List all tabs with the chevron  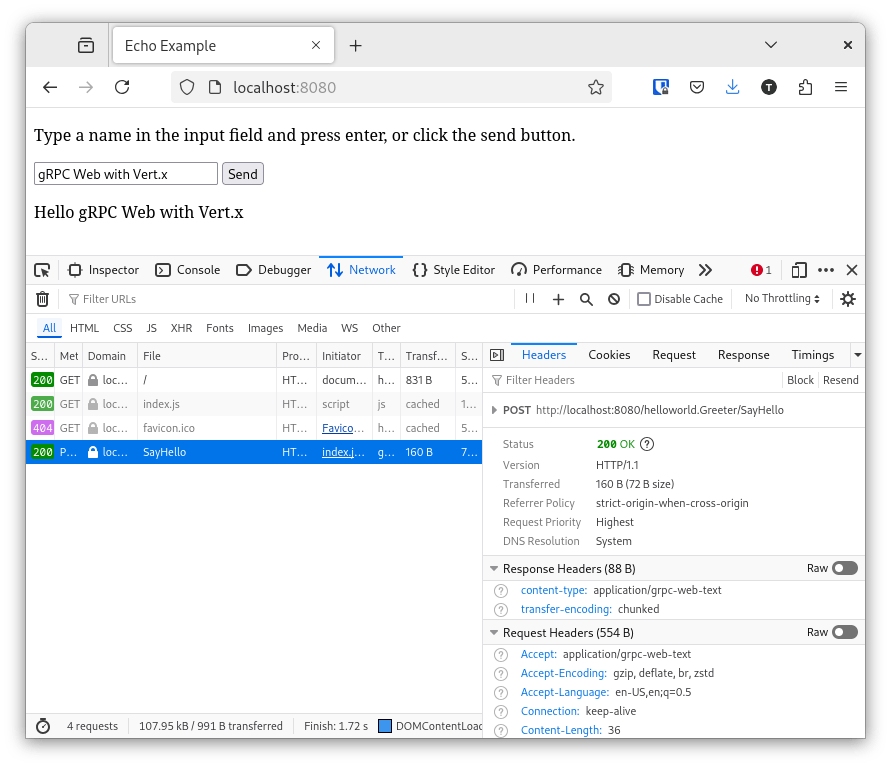[x=771, y=45]
